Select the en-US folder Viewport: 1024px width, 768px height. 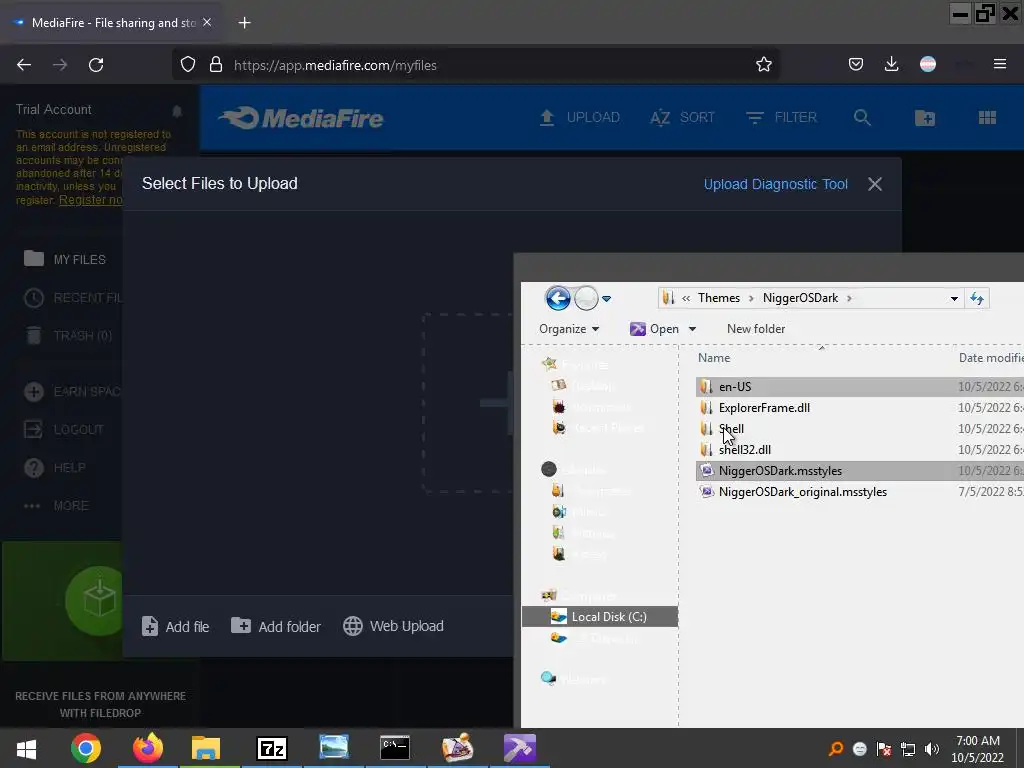[x=859, y=387]
